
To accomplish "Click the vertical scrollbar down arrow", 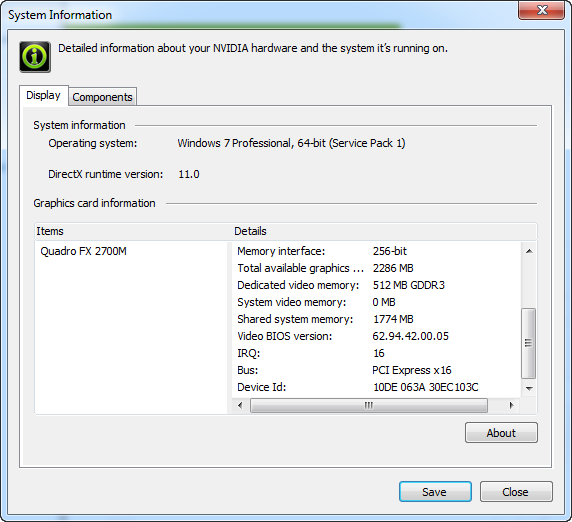I will [x=529, y=388].
